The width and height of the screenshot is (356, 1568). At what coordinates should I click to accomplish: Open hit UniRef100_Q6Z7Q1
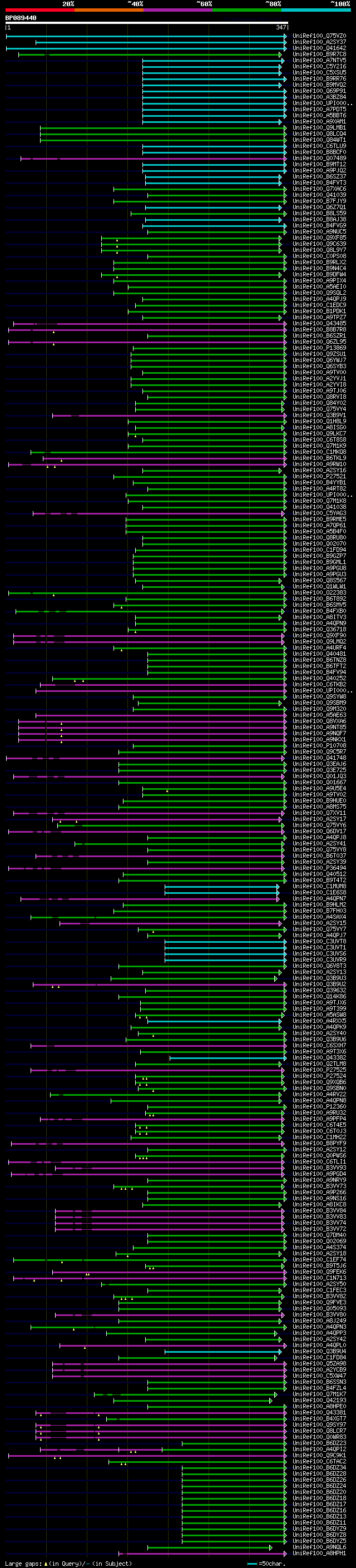click(x=319, y=207)
